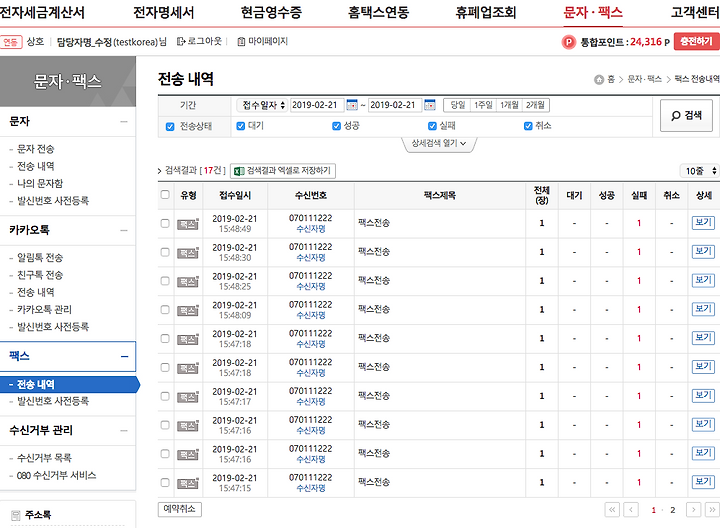Click the 로그아웃 logout link

(199, 41)
